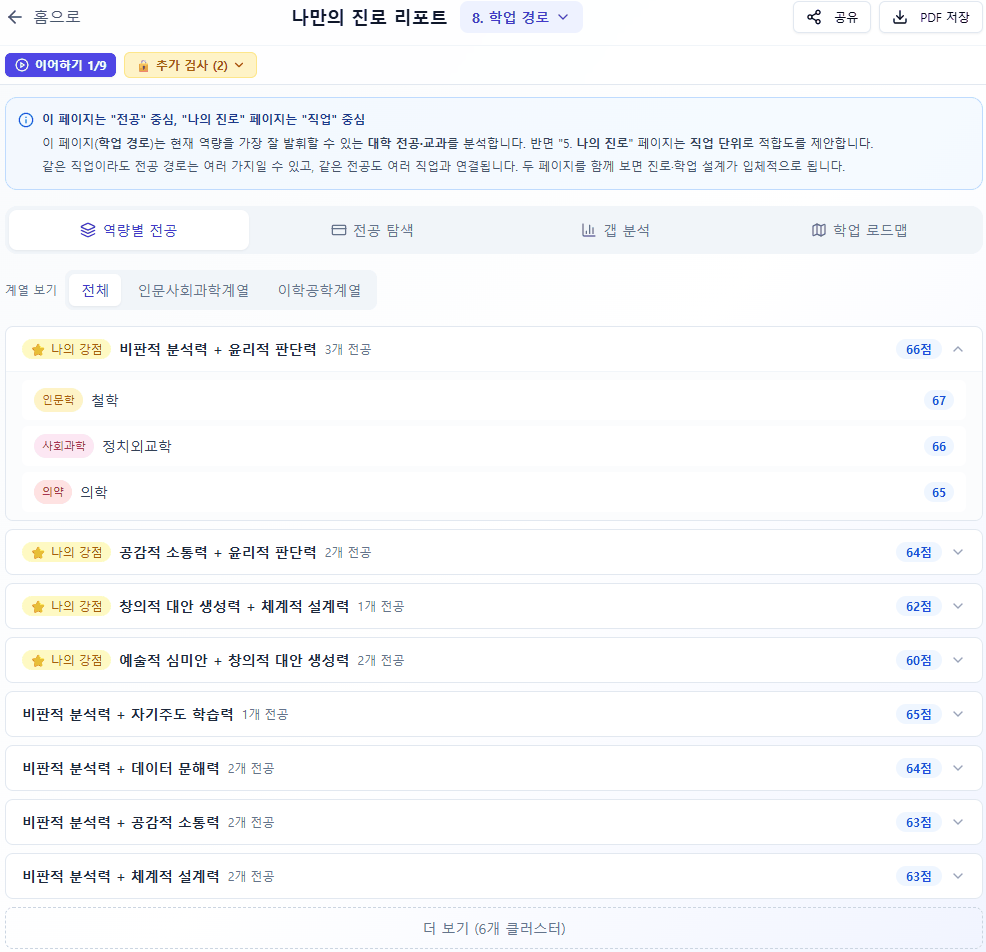Click 더 보기 (6개 클러스터) button

coord(494,929)
